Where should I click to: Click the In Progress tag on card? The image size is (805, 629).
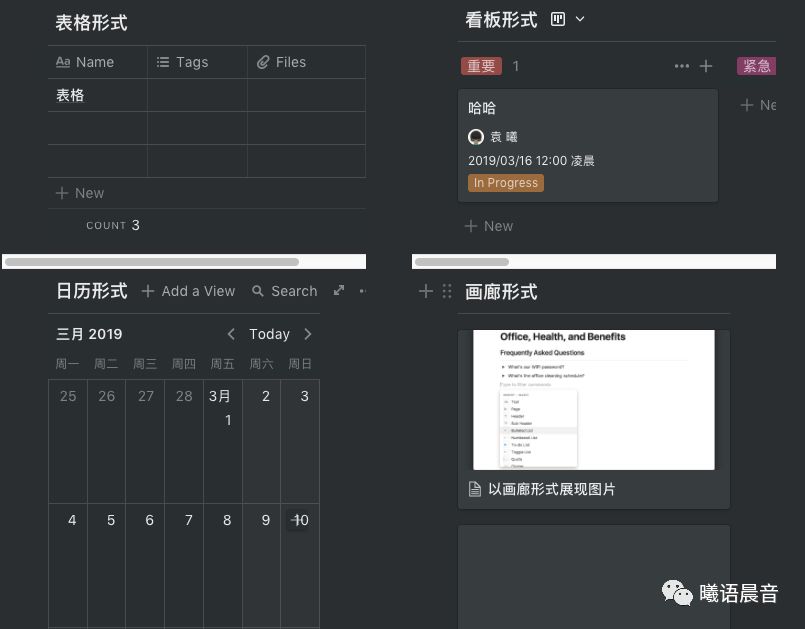(506, 183)
